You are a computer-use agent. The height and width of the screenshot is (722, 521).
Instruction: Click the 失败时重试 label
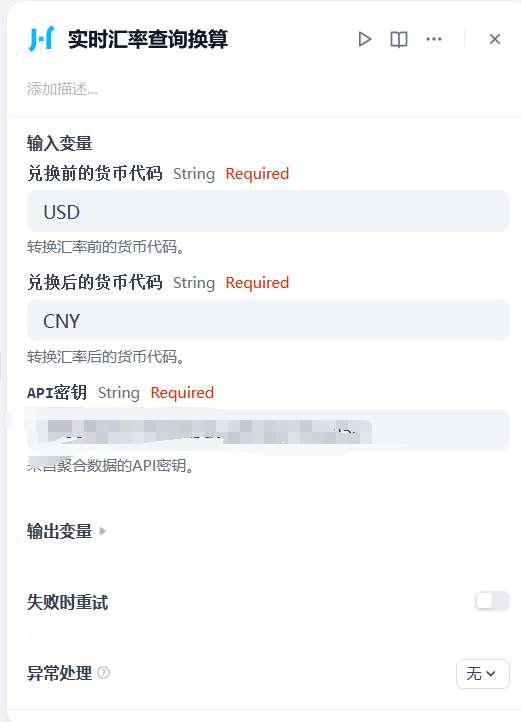click(x=67, y=602)
